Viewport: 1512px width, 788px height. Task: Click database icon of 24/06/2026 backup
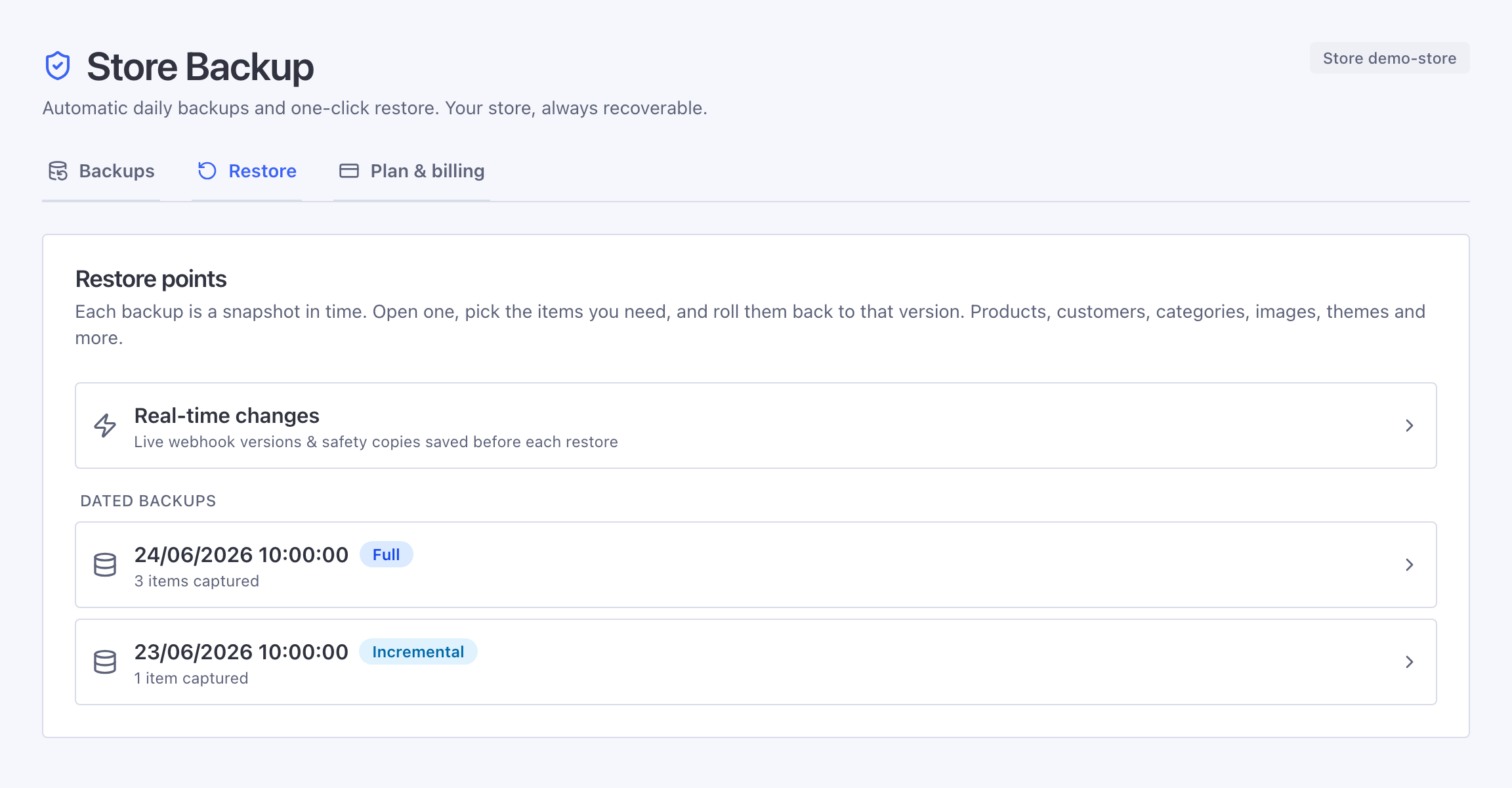pyautogui.click(x=105, y=565)
